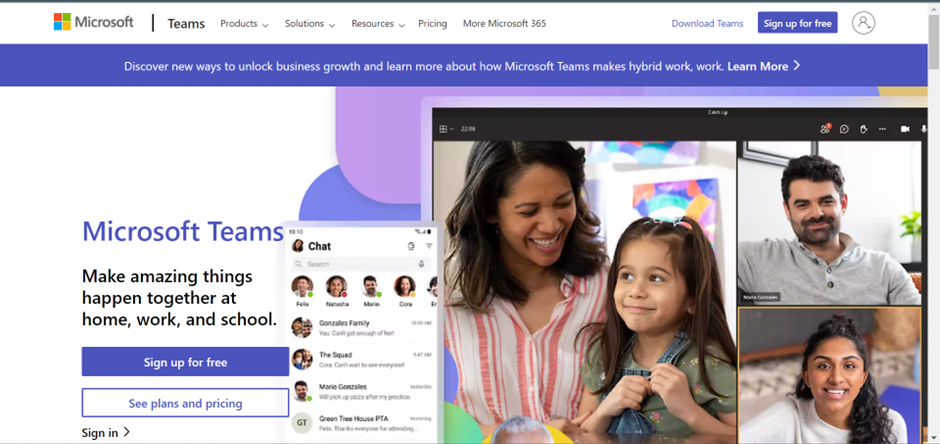Screen dimensions: 940x444
Task: Click the more options ellipsis in meeting
Action: (x=882, y=129)
